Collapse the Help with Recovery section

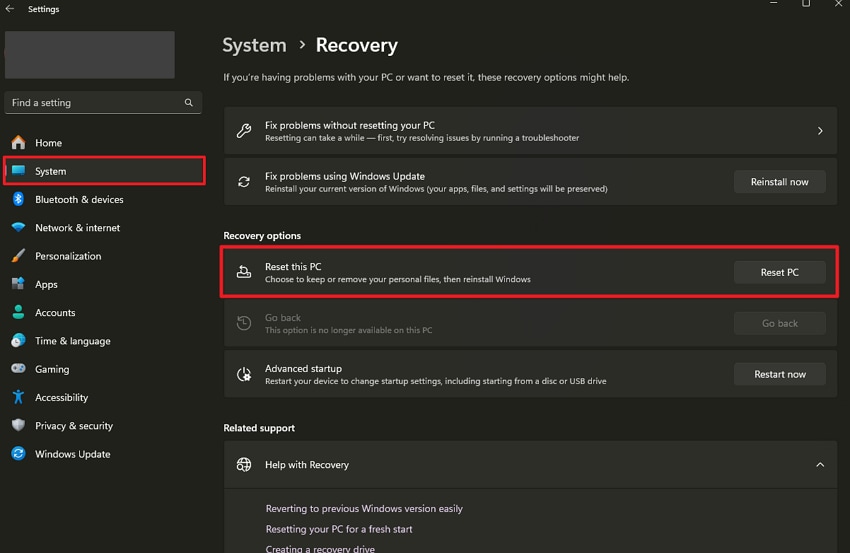(x=820, y=465)
